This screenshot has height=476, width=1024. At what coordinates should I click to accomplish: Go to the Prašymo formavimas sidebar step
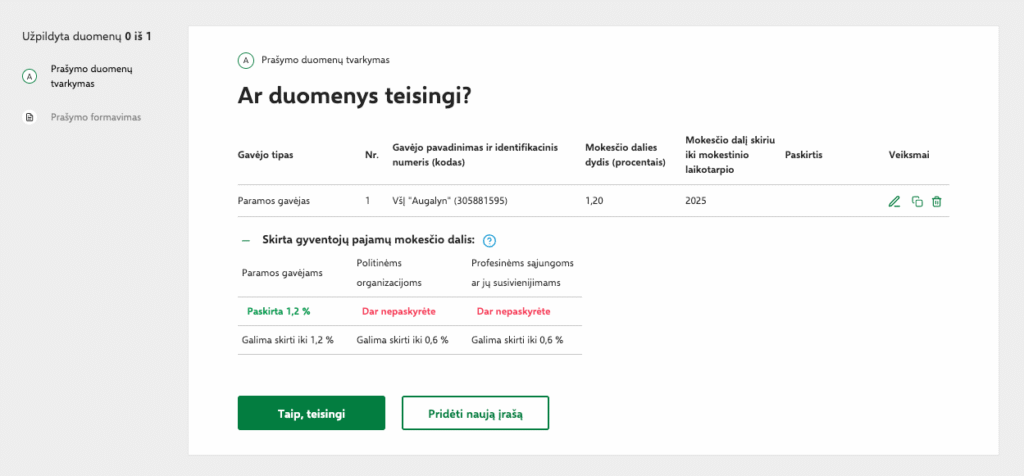(96, 117)
